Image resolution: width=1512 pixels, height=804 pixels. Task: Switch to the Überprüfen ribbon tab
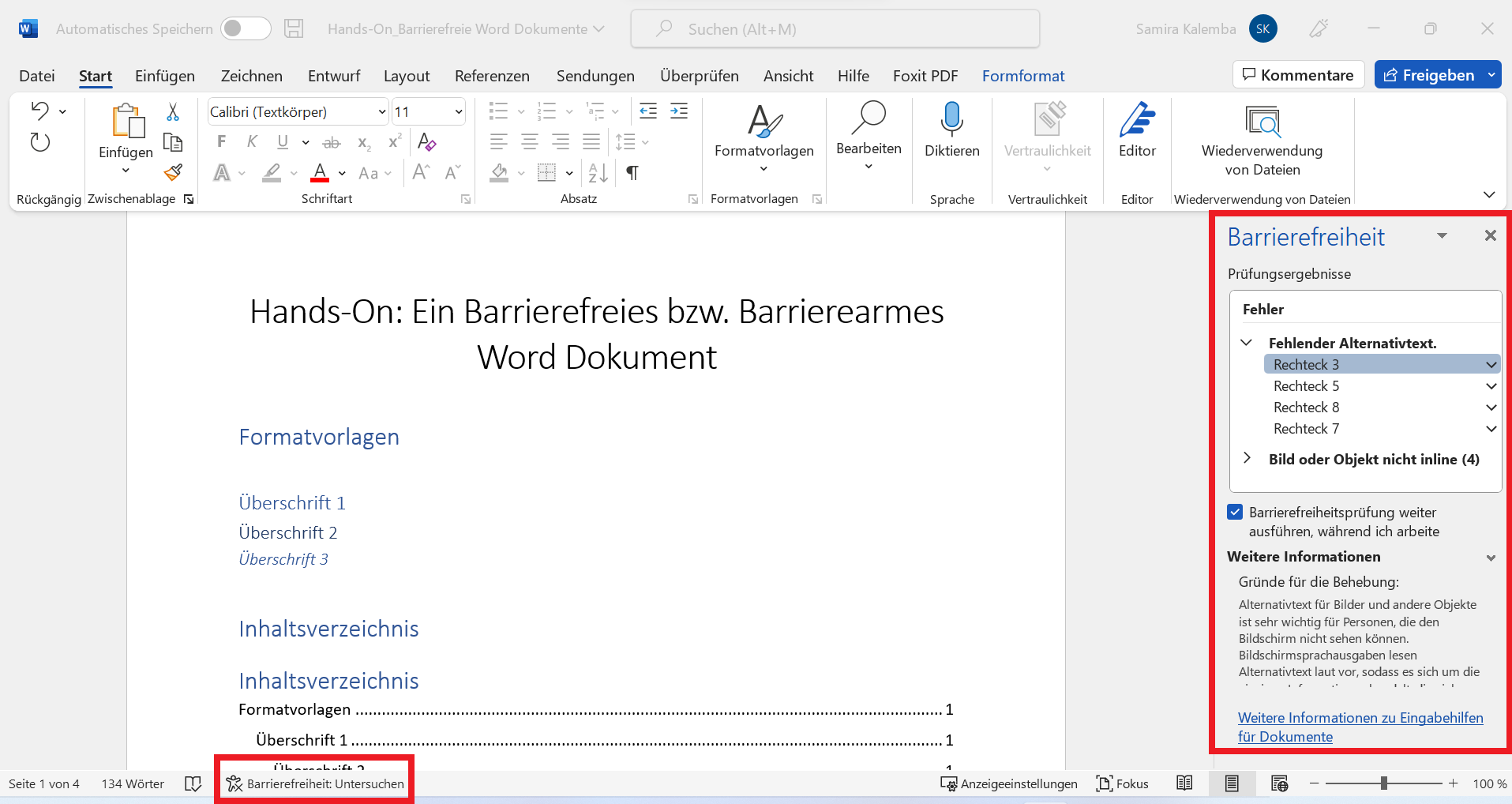click(699, 75)
